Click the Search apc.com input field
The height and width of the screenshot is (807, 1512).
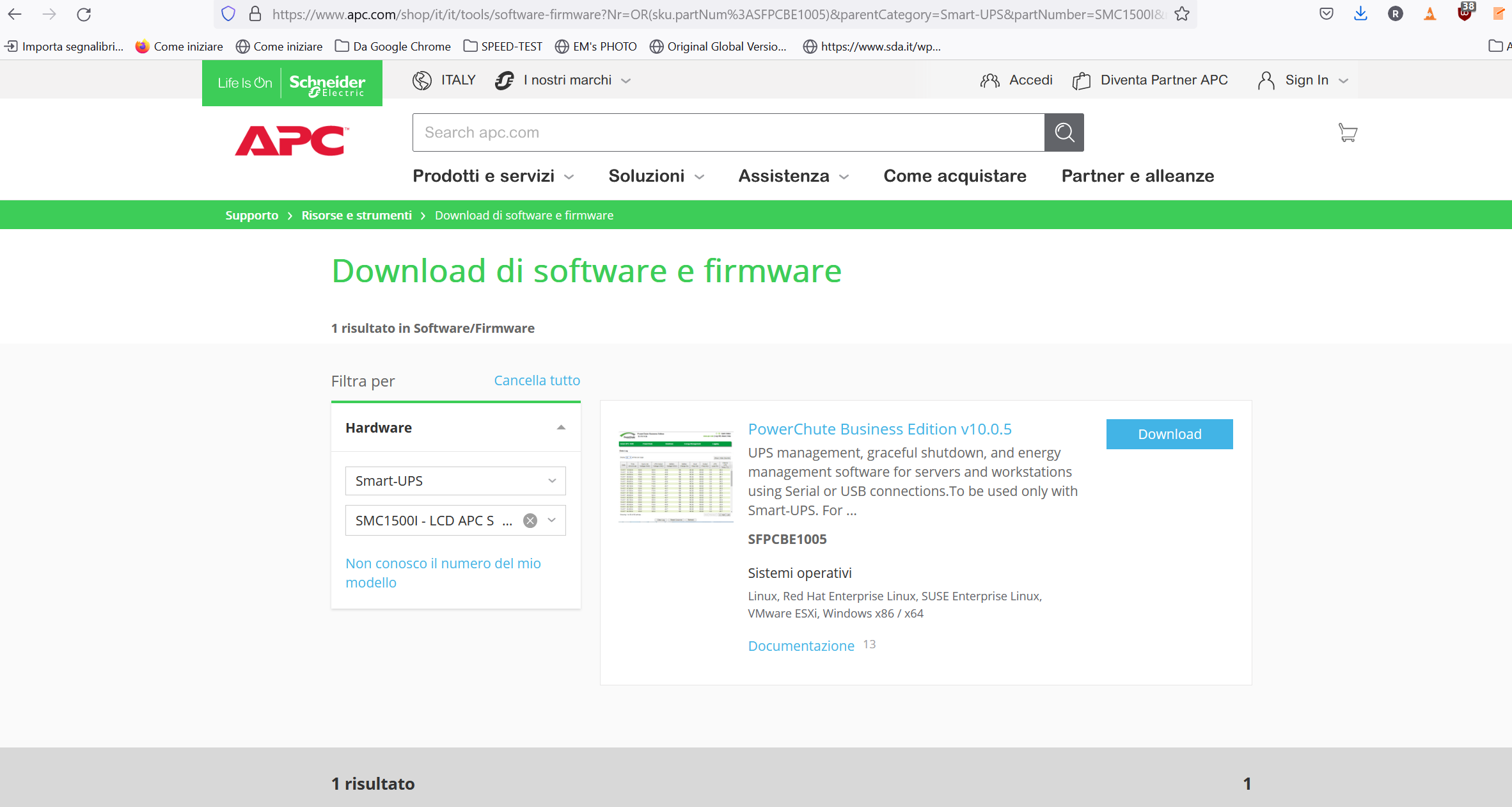pos(728,132)
